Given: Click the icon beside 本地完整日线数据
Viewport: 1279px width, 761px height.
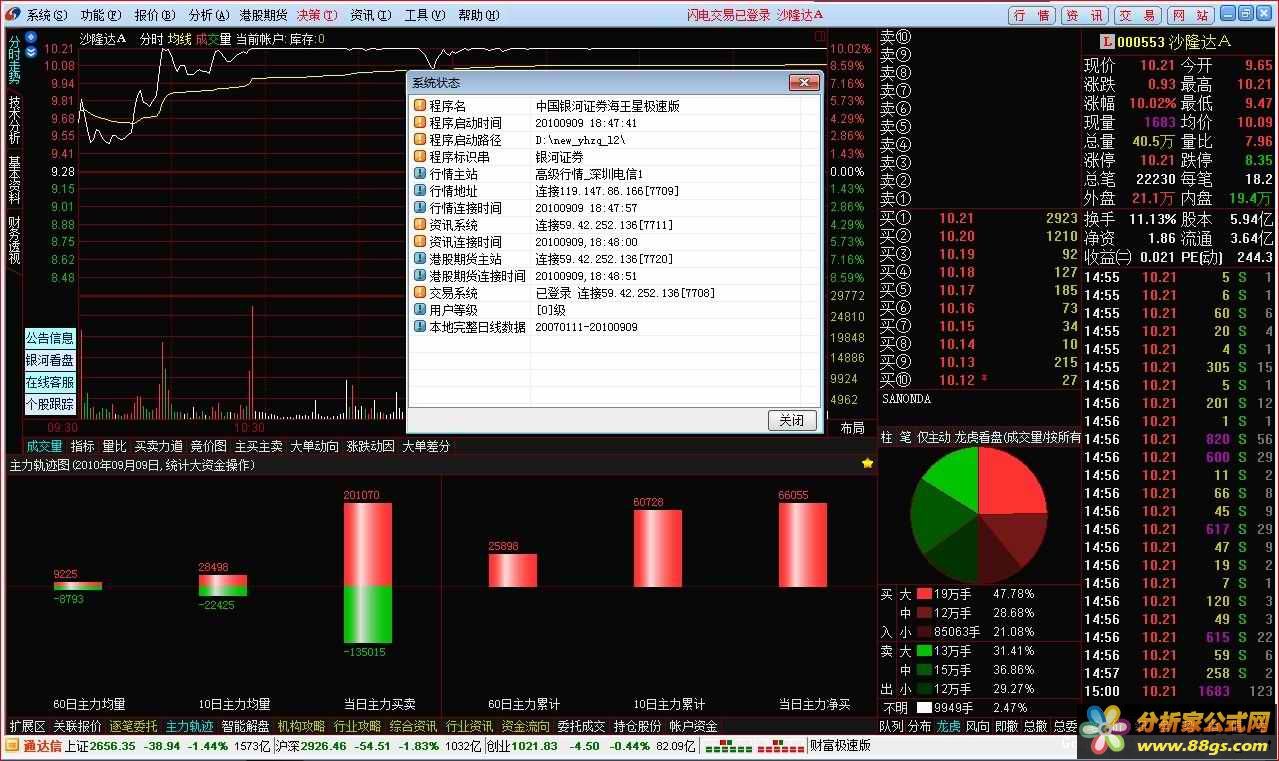Looking at the screenshot, I should (x=420, y=327).
